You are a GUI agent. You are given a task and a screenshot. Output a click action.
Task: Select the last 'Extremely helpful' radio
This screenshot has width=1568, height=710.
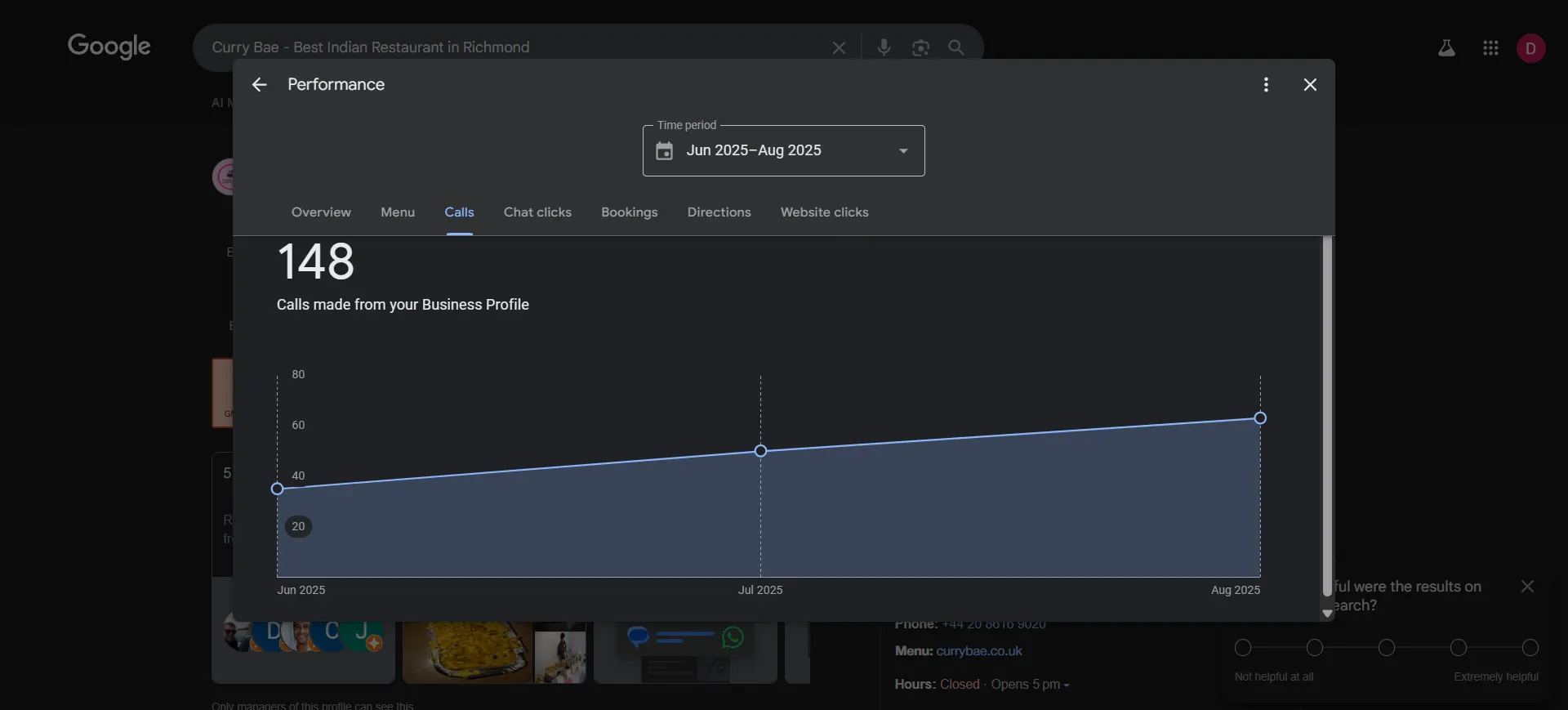[x=1530, y=648]
